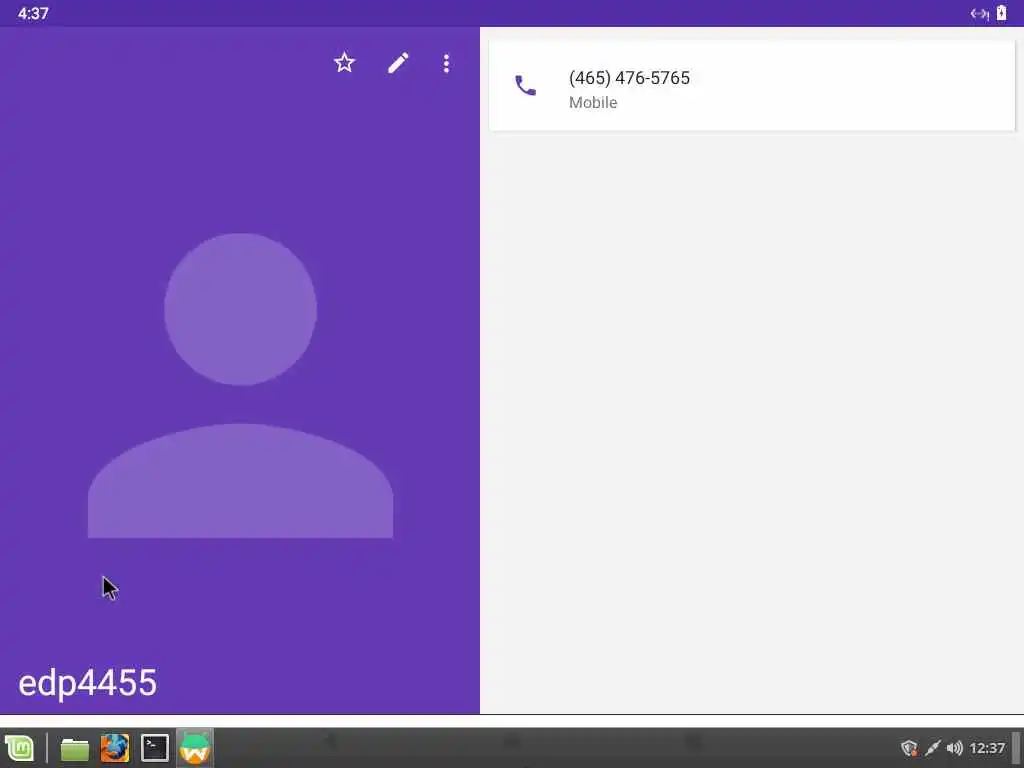
Task: Edit the contact with pencil icon
Action: (x=398, y=63)
